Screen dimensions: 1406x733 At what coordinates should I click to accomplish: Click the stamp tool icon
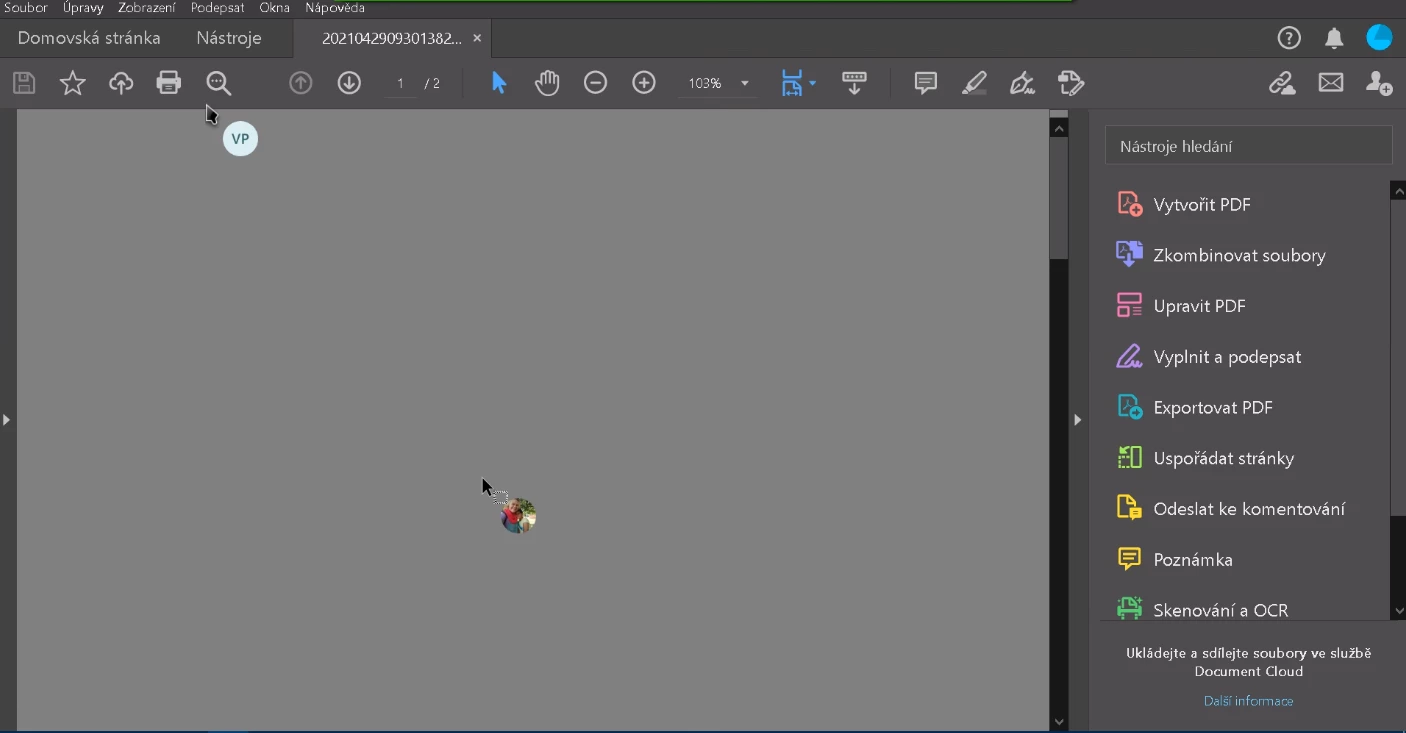[1071, 83]
